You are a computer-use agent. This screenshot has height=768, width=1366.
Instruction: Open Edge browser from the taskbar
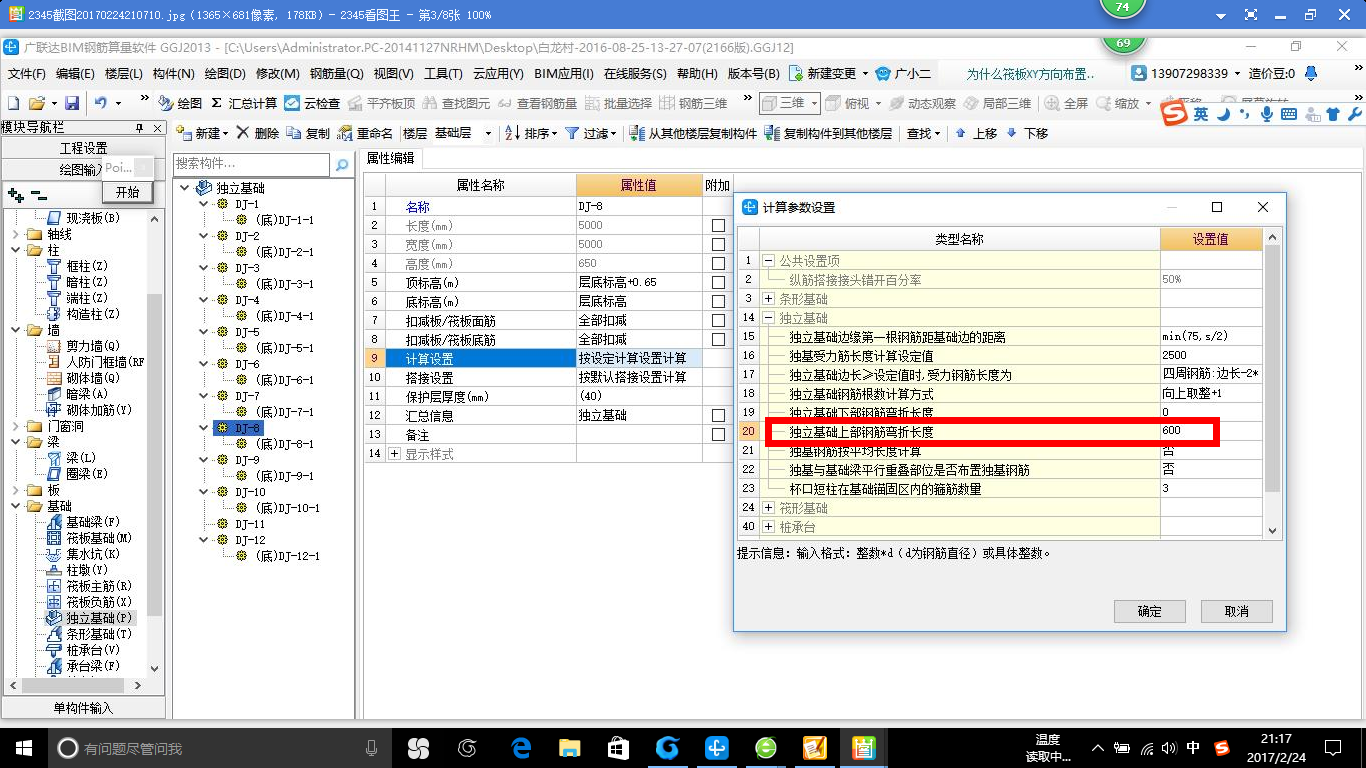520,747
